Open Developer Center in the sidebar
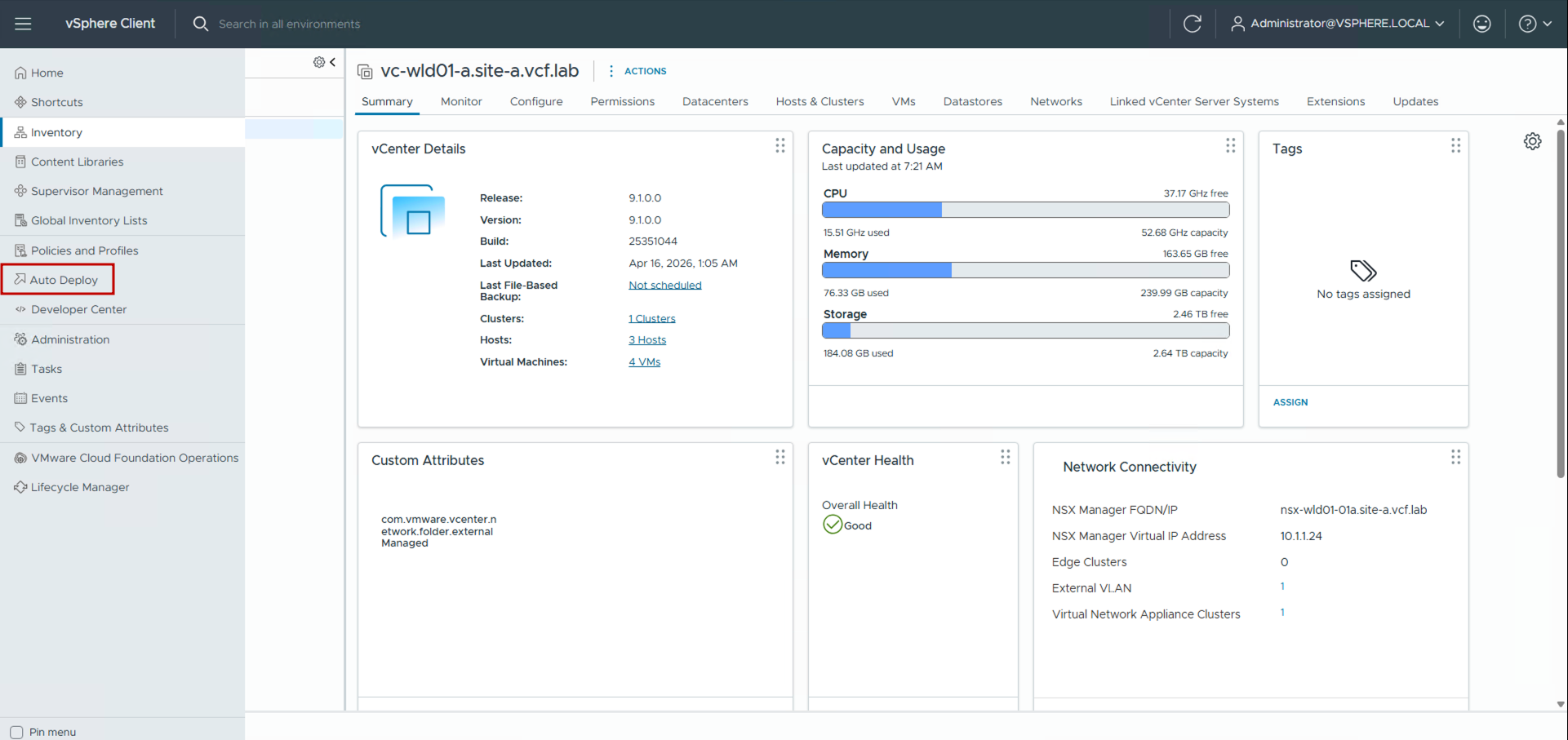 click(122, 309)
